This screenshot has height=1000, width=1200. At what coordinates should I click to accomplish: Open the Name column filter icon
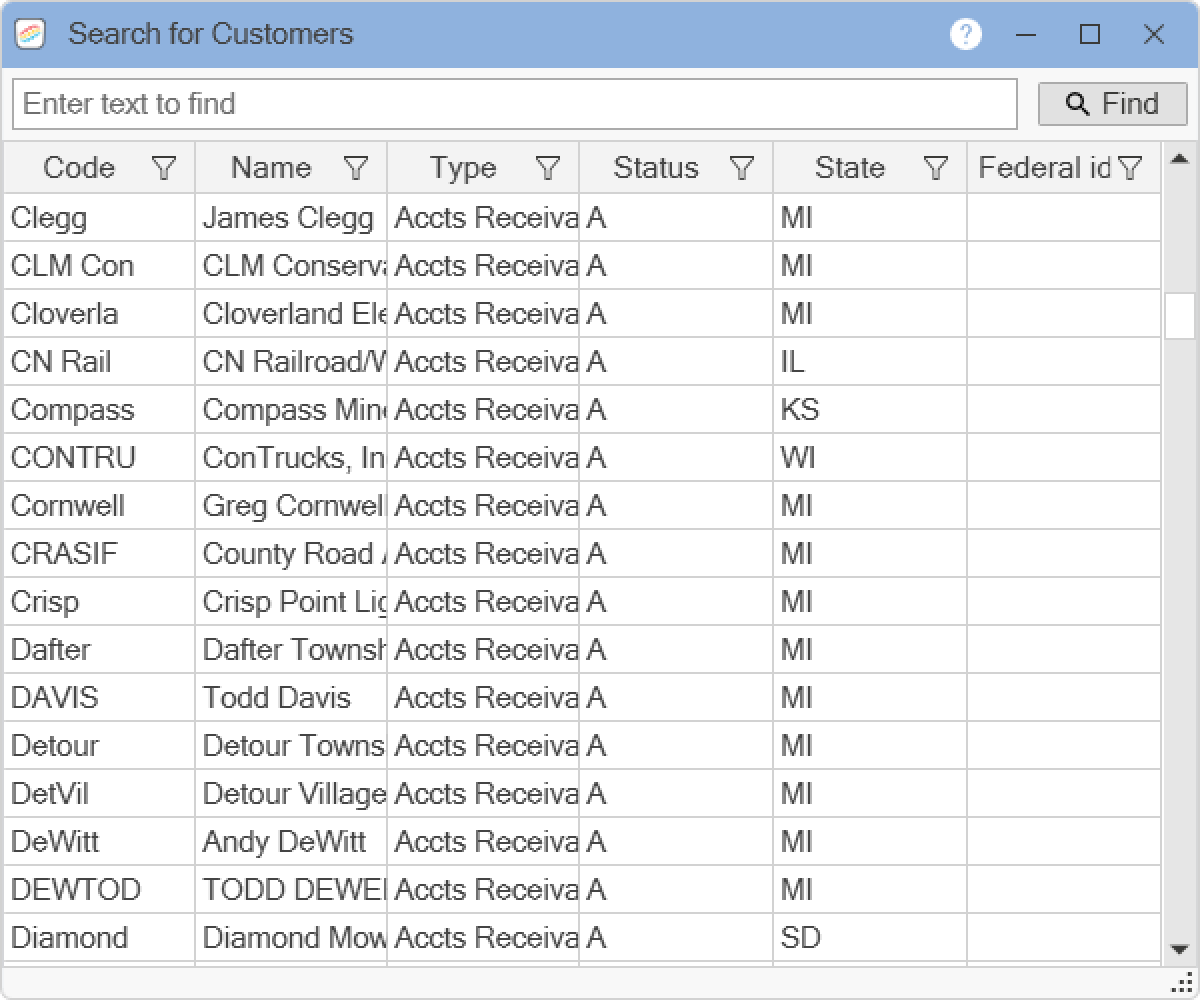pos(356,168)
